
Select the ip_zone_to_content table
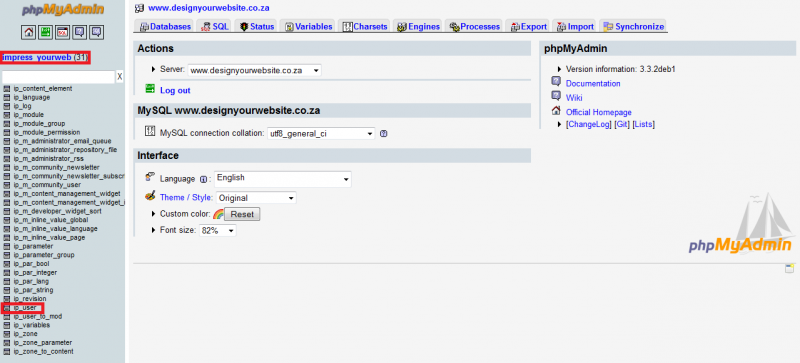coord(43,351)
